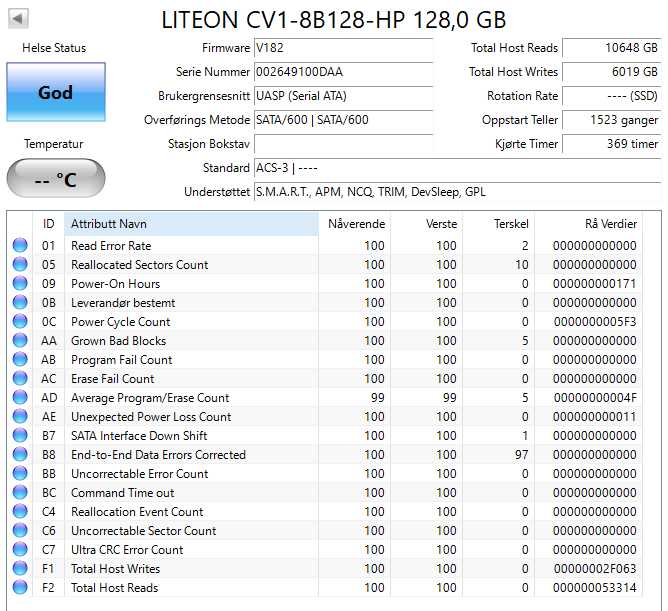Select the Read Error Rate attribute name

tap(111, 246)
